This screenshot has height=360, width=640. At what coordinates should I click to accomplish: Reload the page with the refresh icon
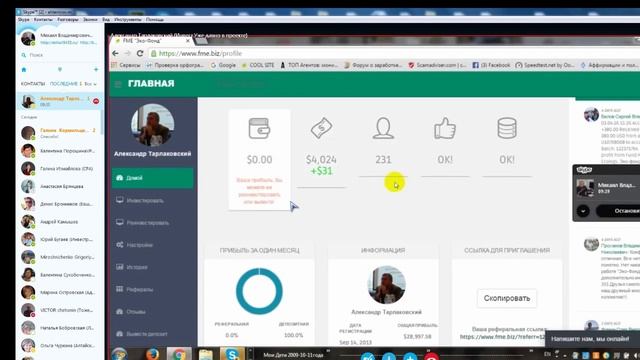click(x=140, y=53)
